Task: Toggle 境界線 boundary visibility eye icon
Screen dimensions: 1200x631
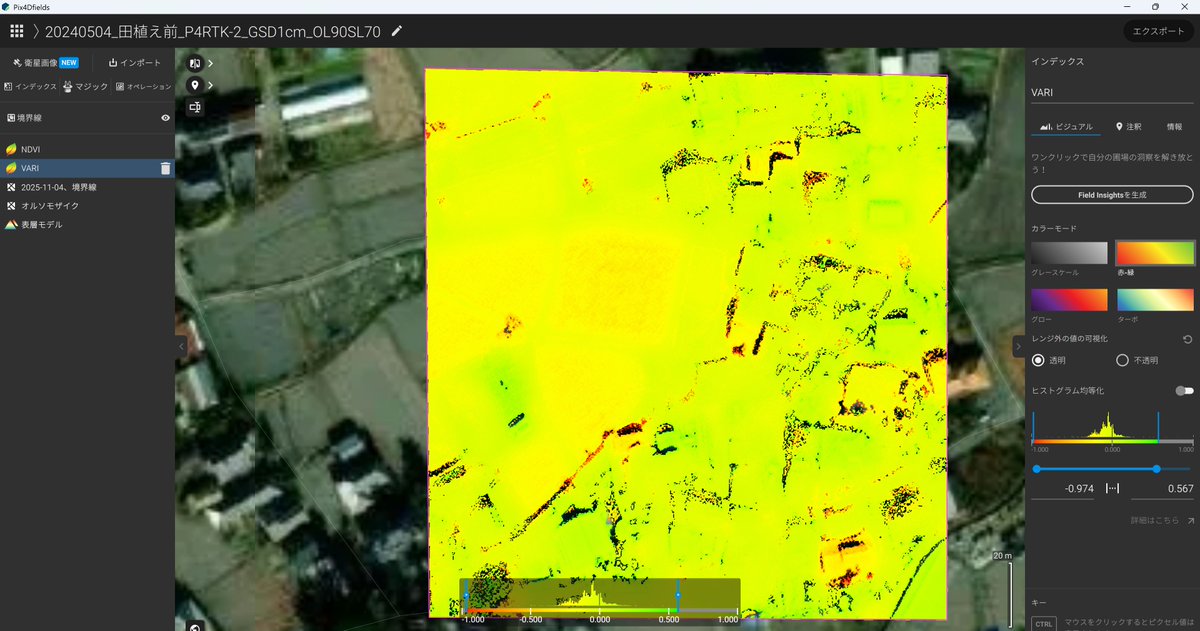Action: pos(165,117)
